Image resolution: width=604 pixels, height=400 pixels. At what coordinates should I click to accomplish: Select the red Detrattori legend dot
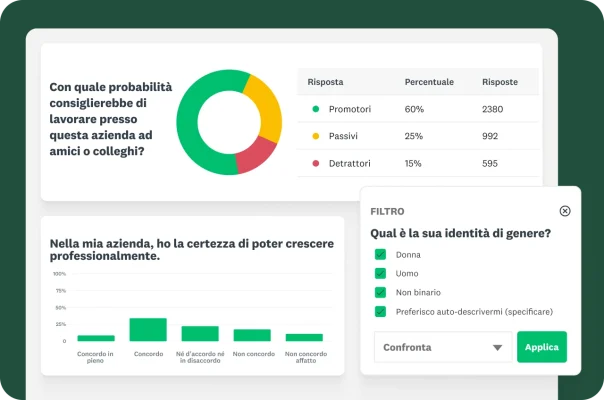(x=315, y=163)
